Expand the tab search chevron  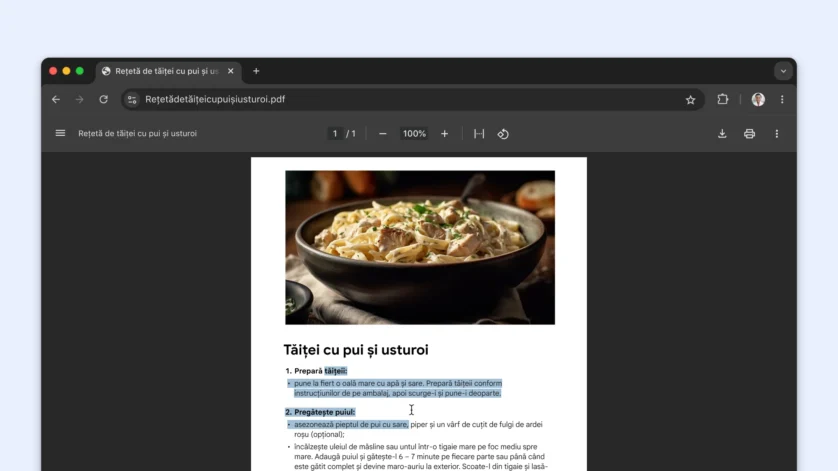point(783,71)
